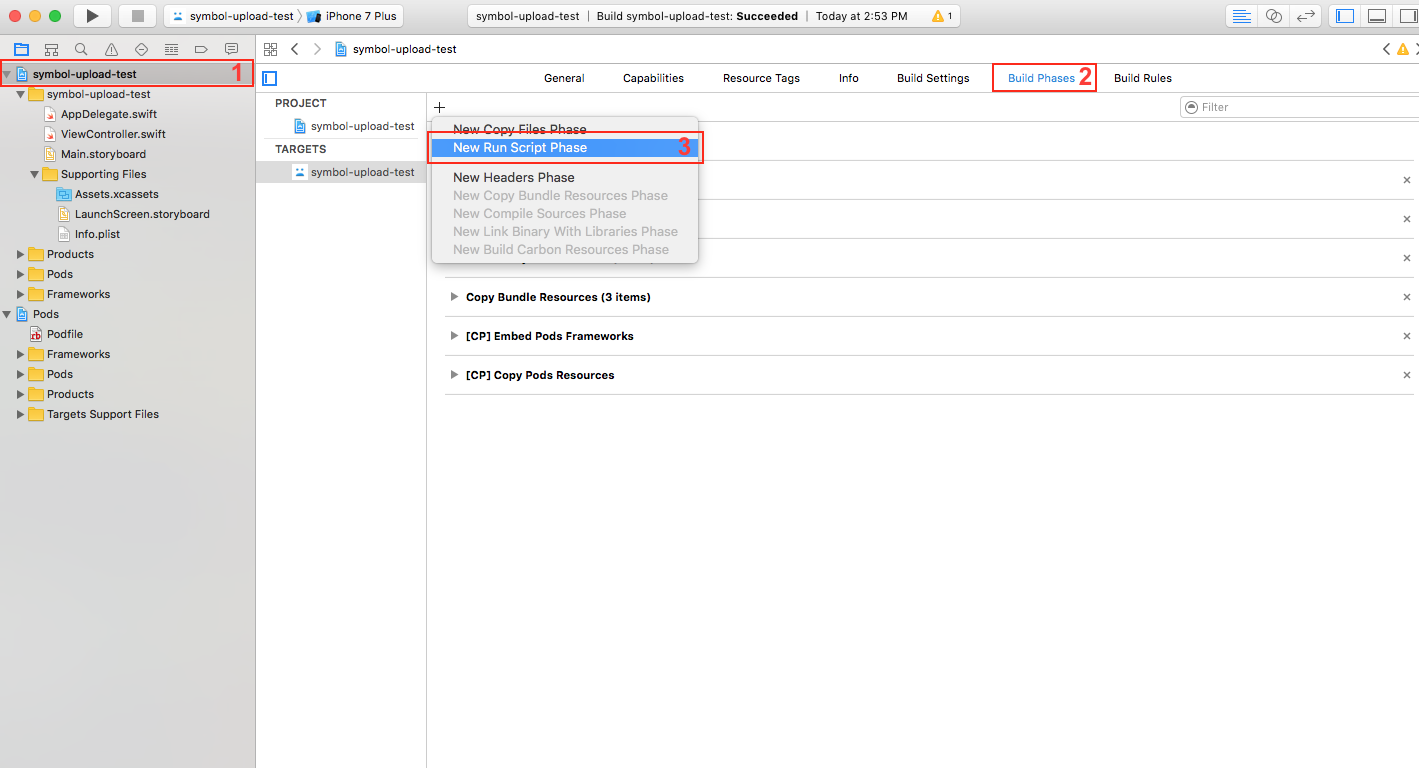
Task: Select LaunchScreen.storyboard in the navigator
Action: pyautogui.click(x=142, y=214)
